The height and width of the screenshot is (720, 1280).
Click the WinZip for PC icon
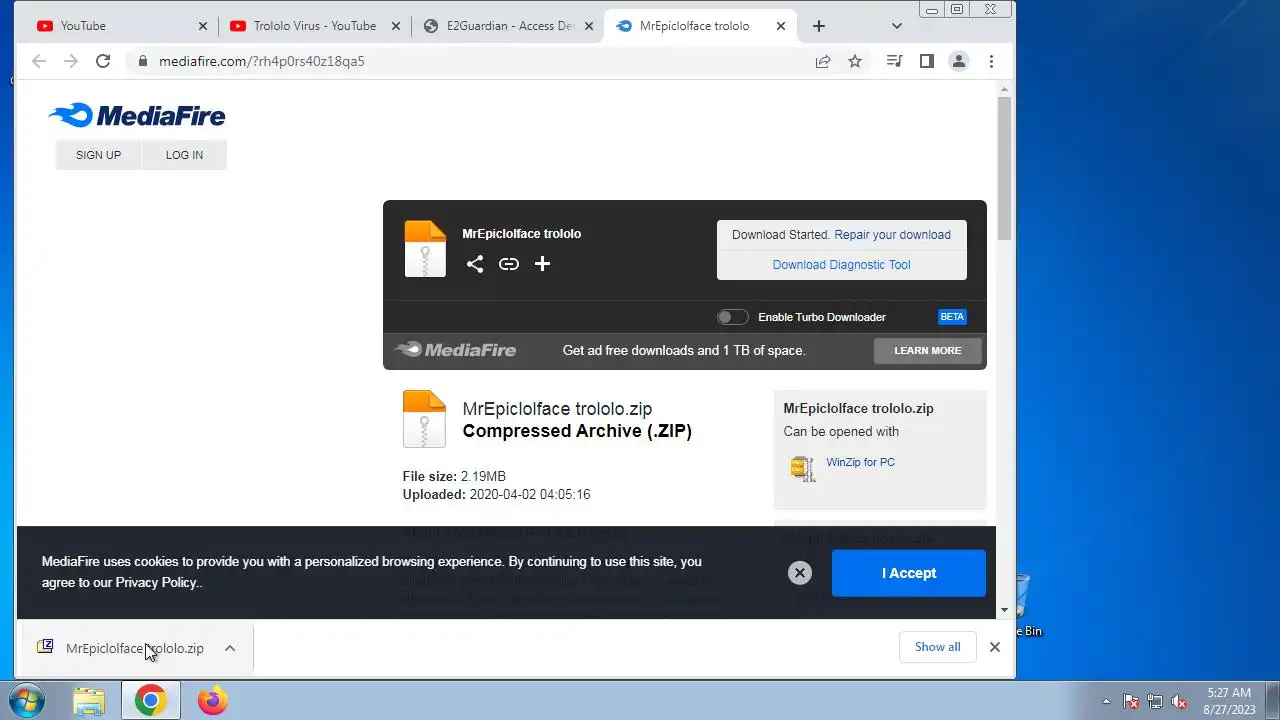(x=802, y=468)
